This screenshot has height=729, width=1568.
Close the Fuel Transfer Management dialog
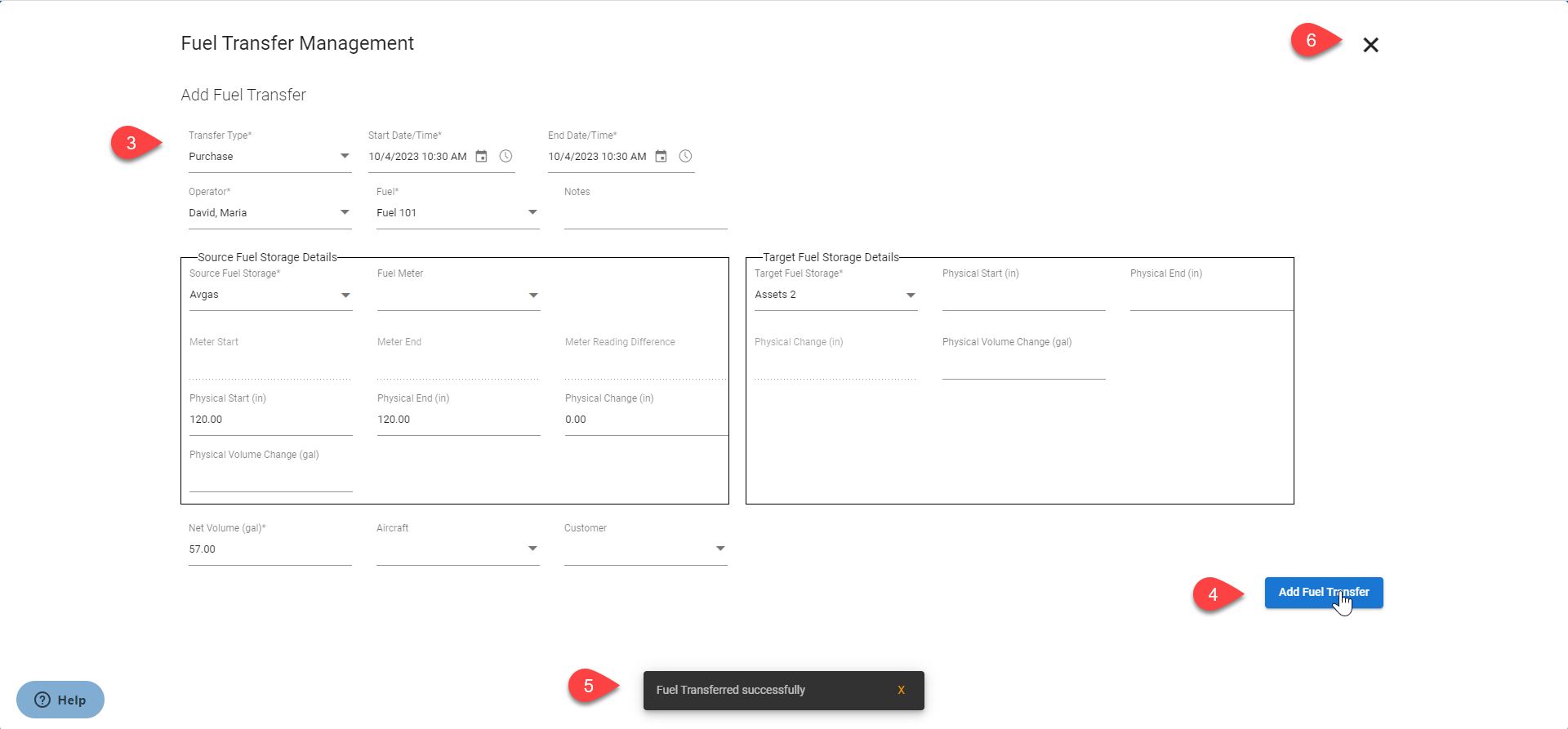tap(1370, 45)
